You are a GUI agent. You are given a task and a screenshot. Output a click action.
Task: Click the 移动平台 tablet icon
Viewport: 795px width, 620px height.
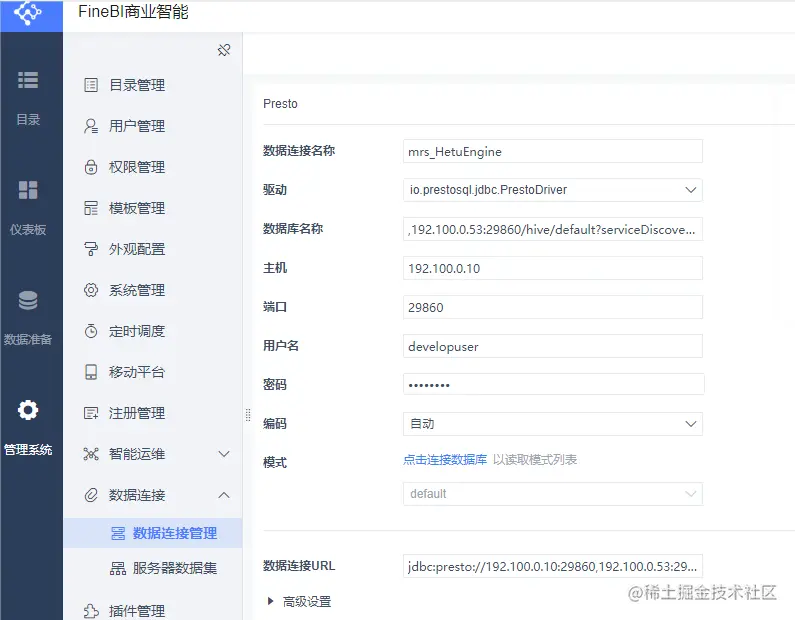91,372
